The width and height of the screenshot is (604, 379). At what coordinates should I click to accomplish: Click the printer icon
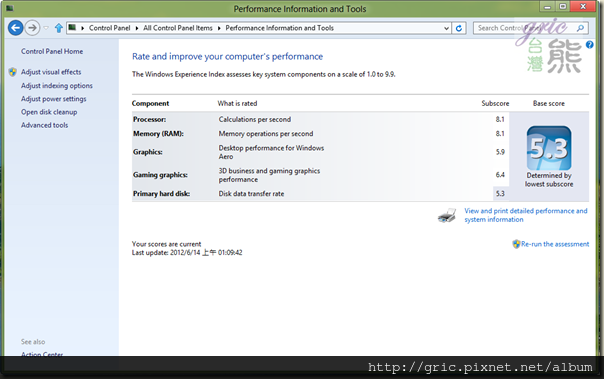447,215
